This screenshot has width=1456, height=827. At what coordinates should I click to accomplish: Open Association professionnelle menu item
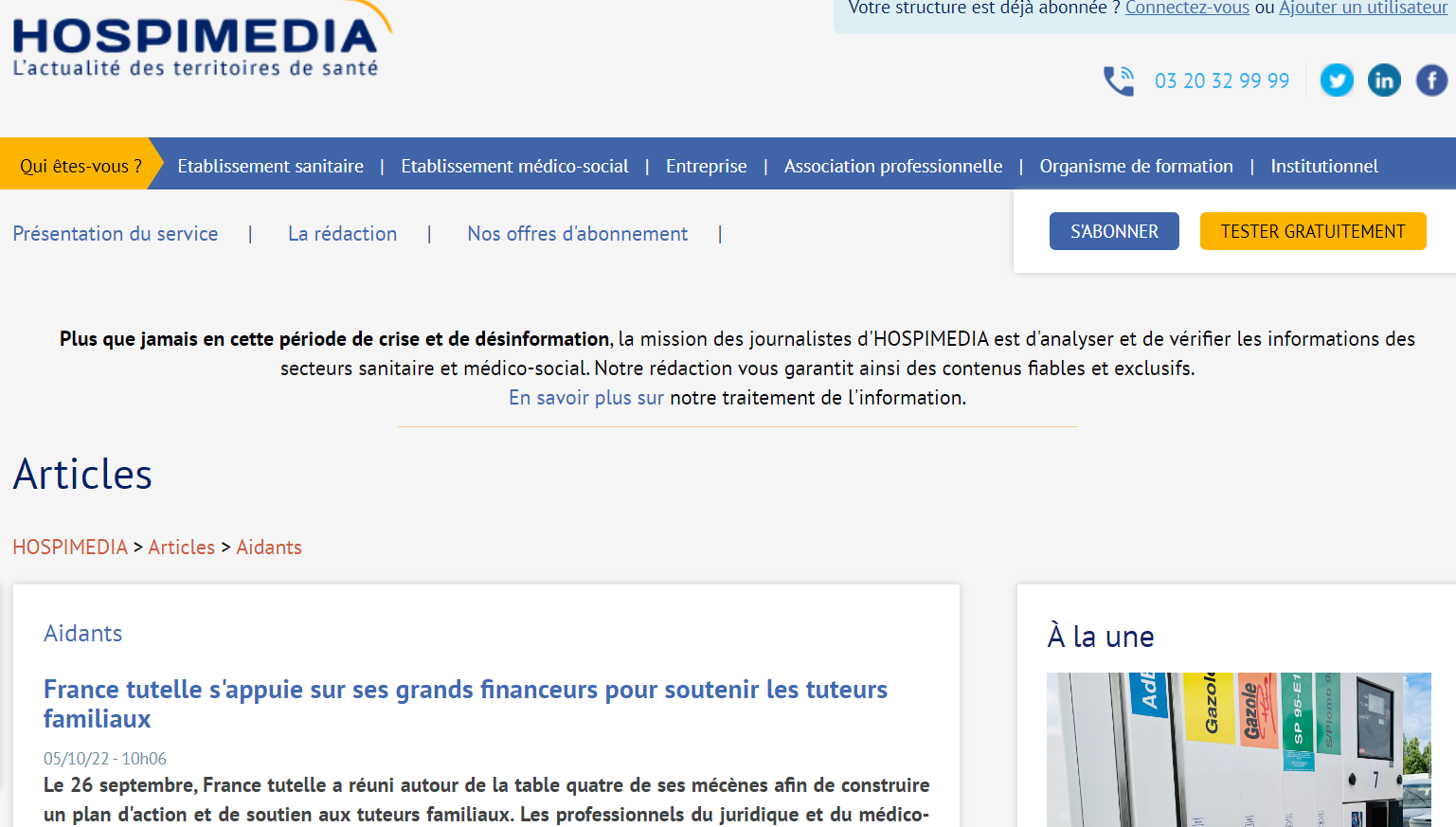tap(892, 166)
